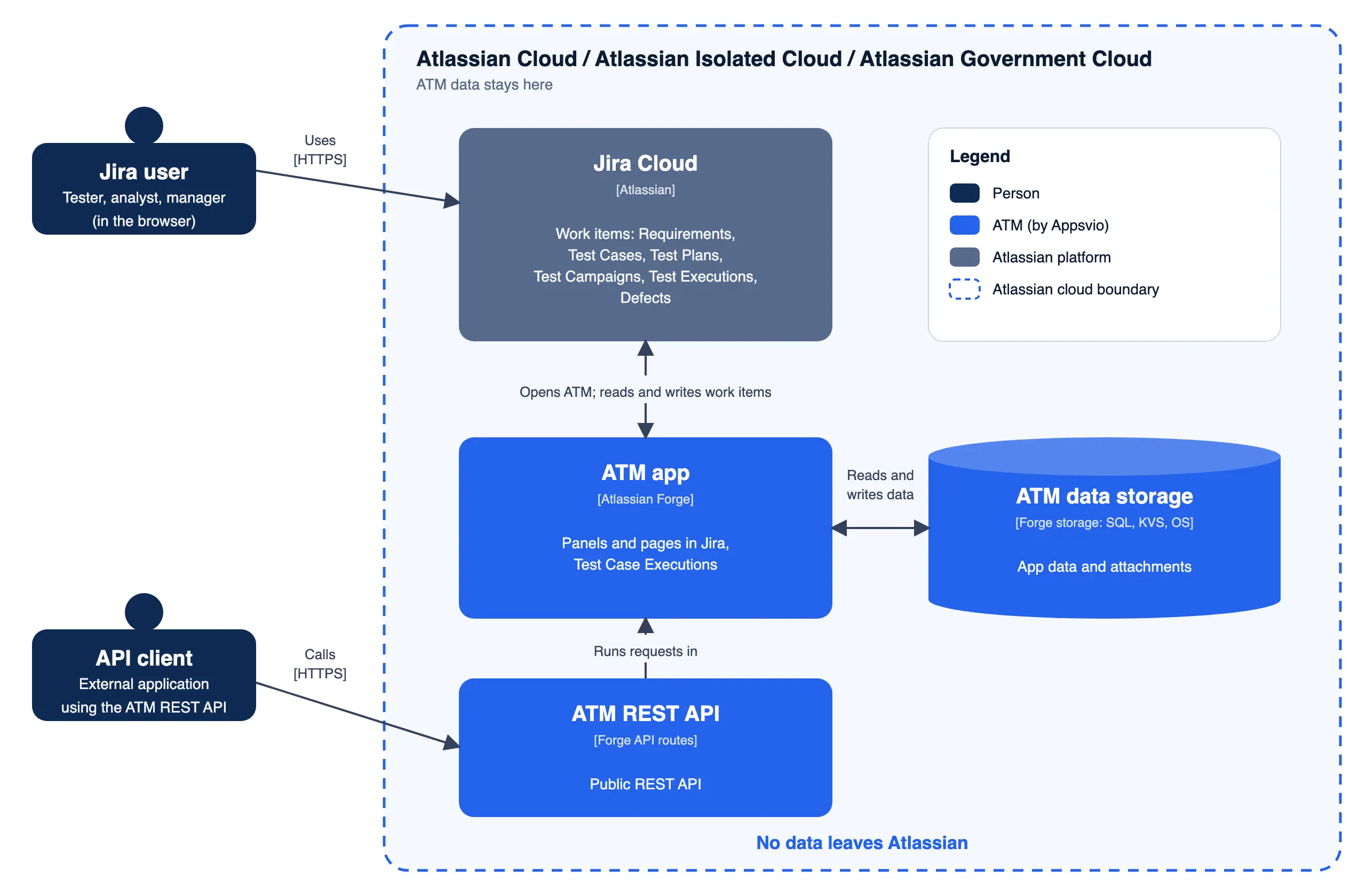Click the dashed Atlassian cloud boundary legend swatch
Screen dimensions: 1366x896
pyautogui.click(x=964, y=290)
